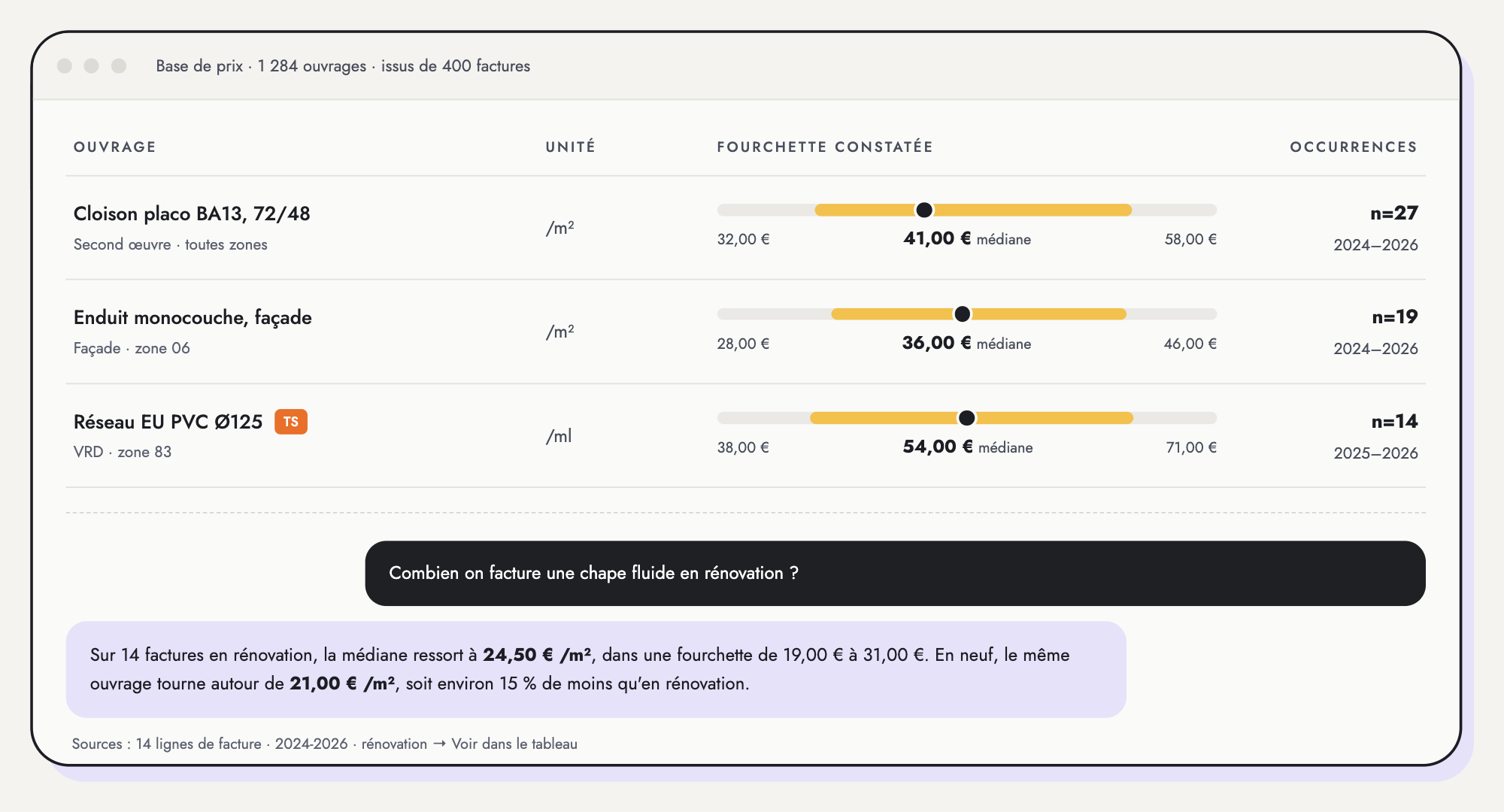Click the OUVRAGE column header
This screenshot has width=1504, height=812.
(x=115, y=147)
